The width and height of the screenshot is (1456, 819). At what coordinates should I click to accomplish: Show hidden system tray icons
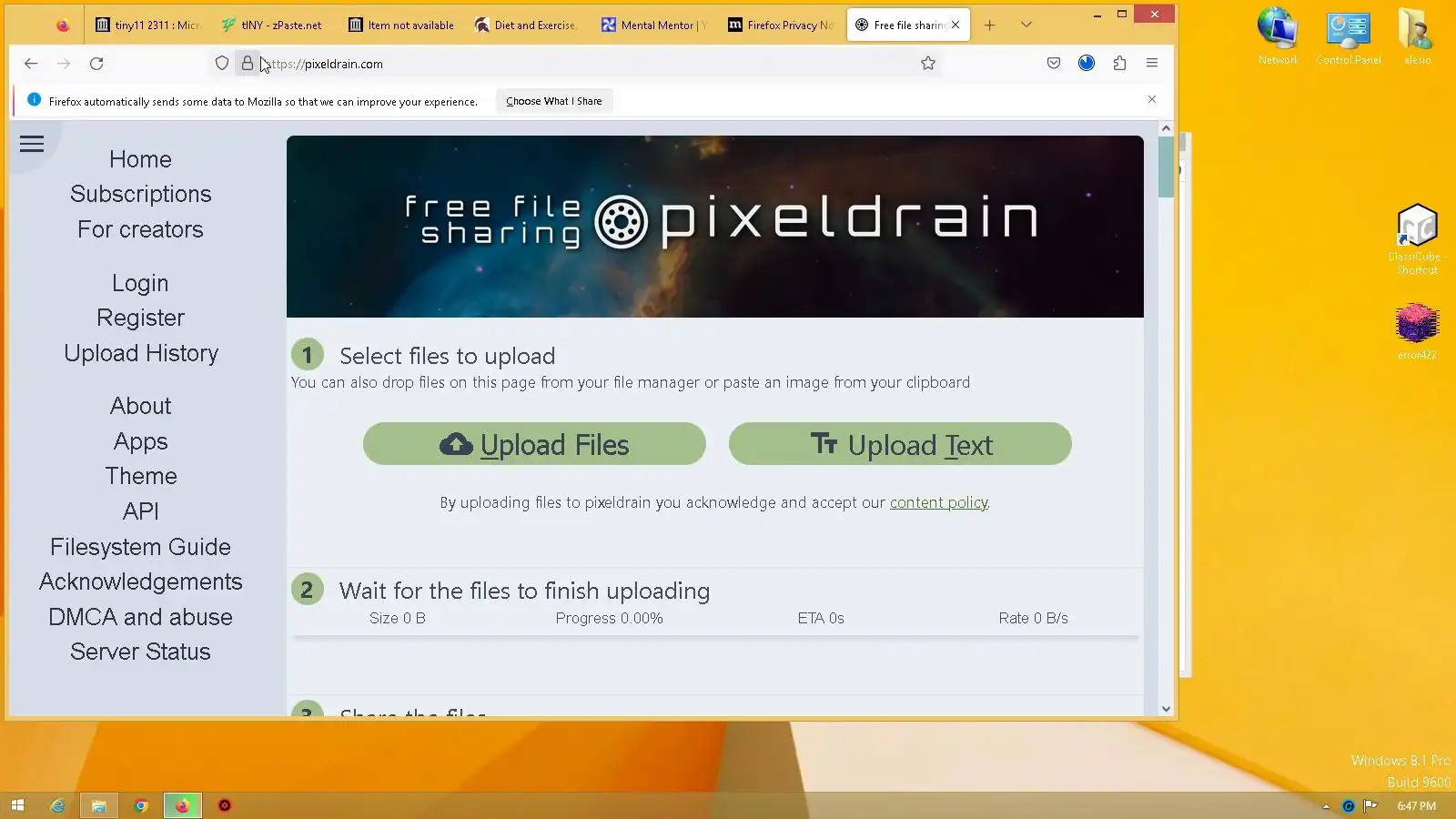pyautogui.click(x=1326, y=806)
